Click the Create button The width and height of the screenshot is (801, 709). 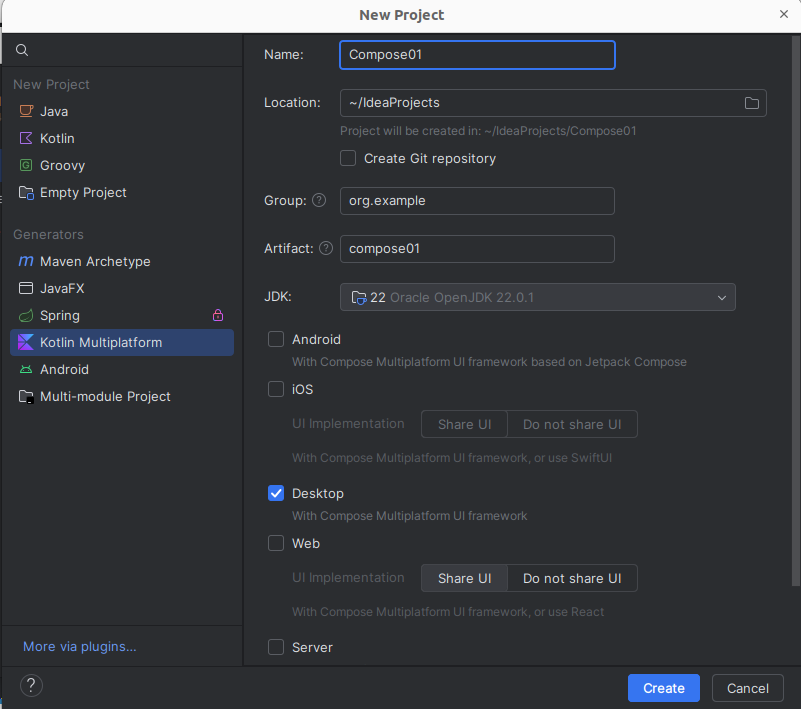(664, 688)
